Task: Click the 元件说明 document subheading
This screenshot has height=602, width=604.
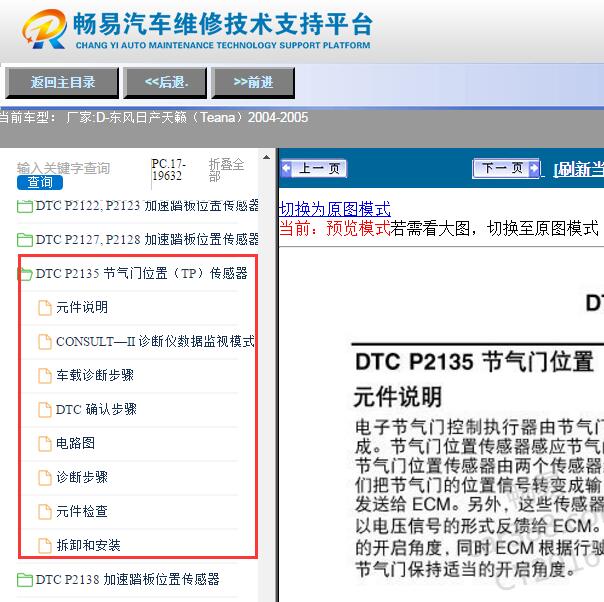Action: click(x=398, y=396)
